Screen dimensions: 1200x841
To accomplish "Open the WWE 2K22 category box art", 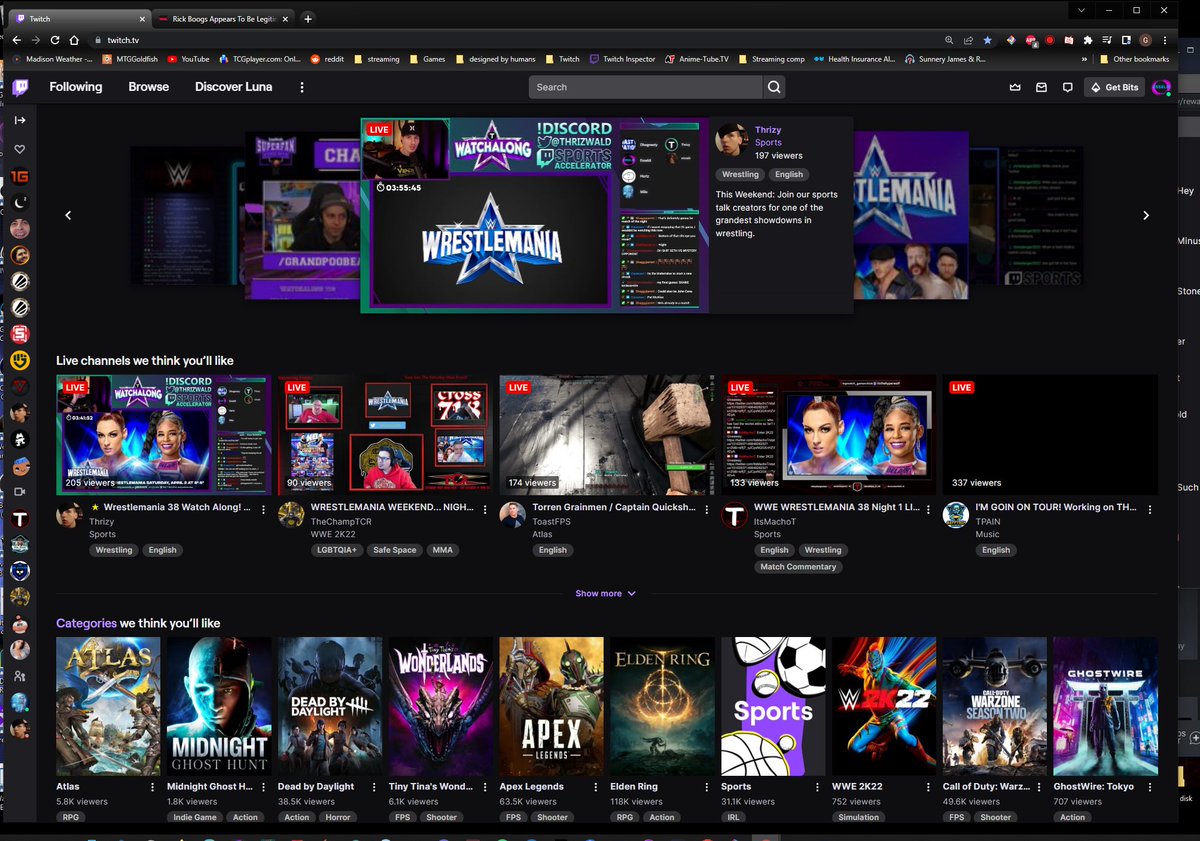I will pyautogui.click(x=884, y=707).
